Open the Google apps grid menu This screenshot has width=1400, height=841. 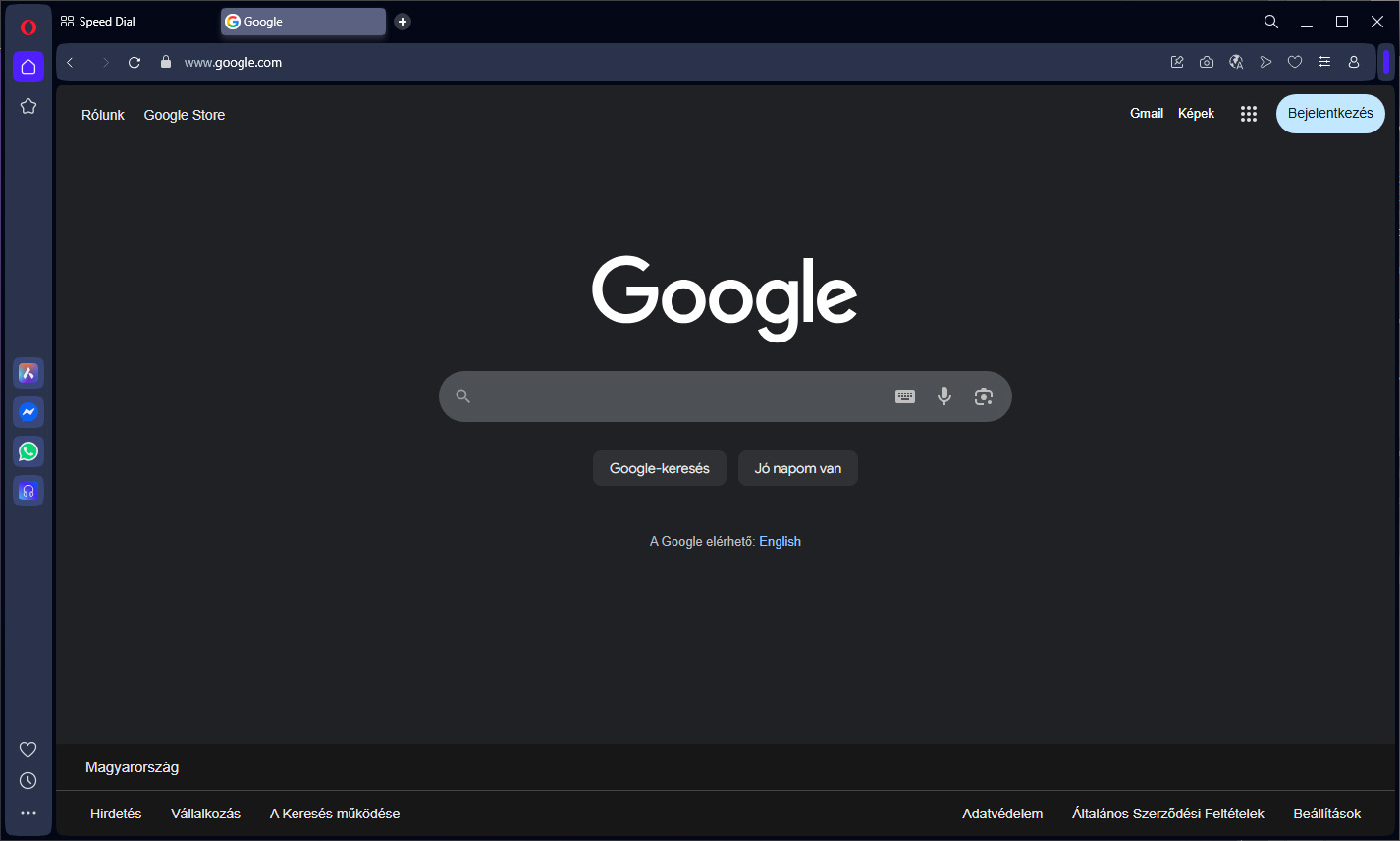pyautogui.click(x=1248, y=114)
